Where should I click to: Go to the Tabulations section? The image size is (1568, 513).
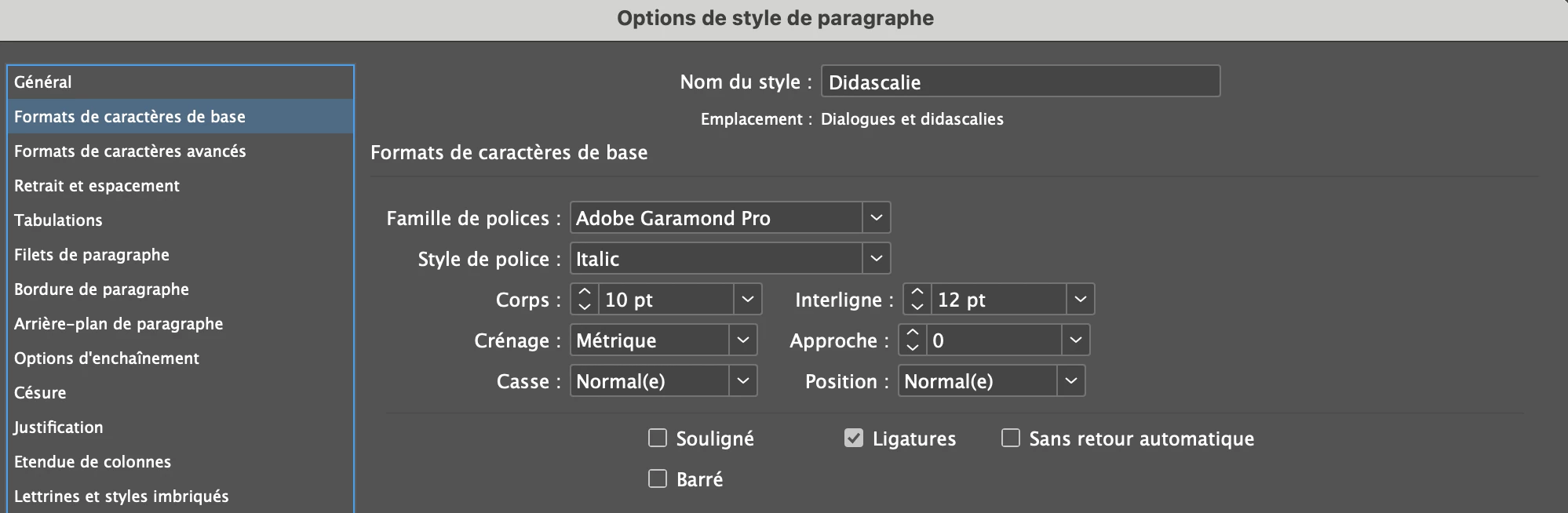point(59,220)
